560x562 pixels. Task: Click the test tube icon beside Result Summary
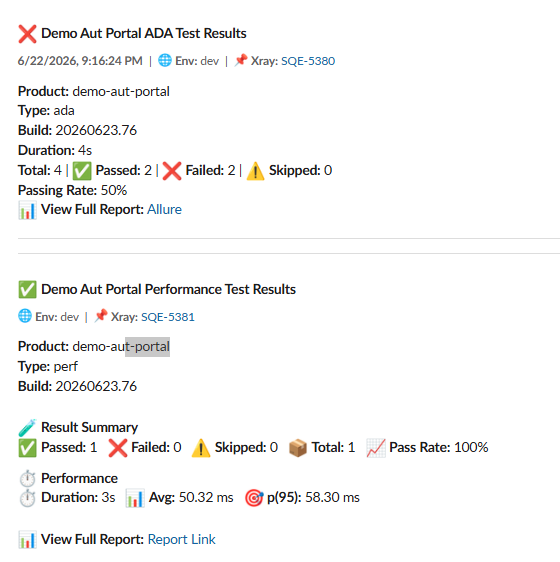27,428
